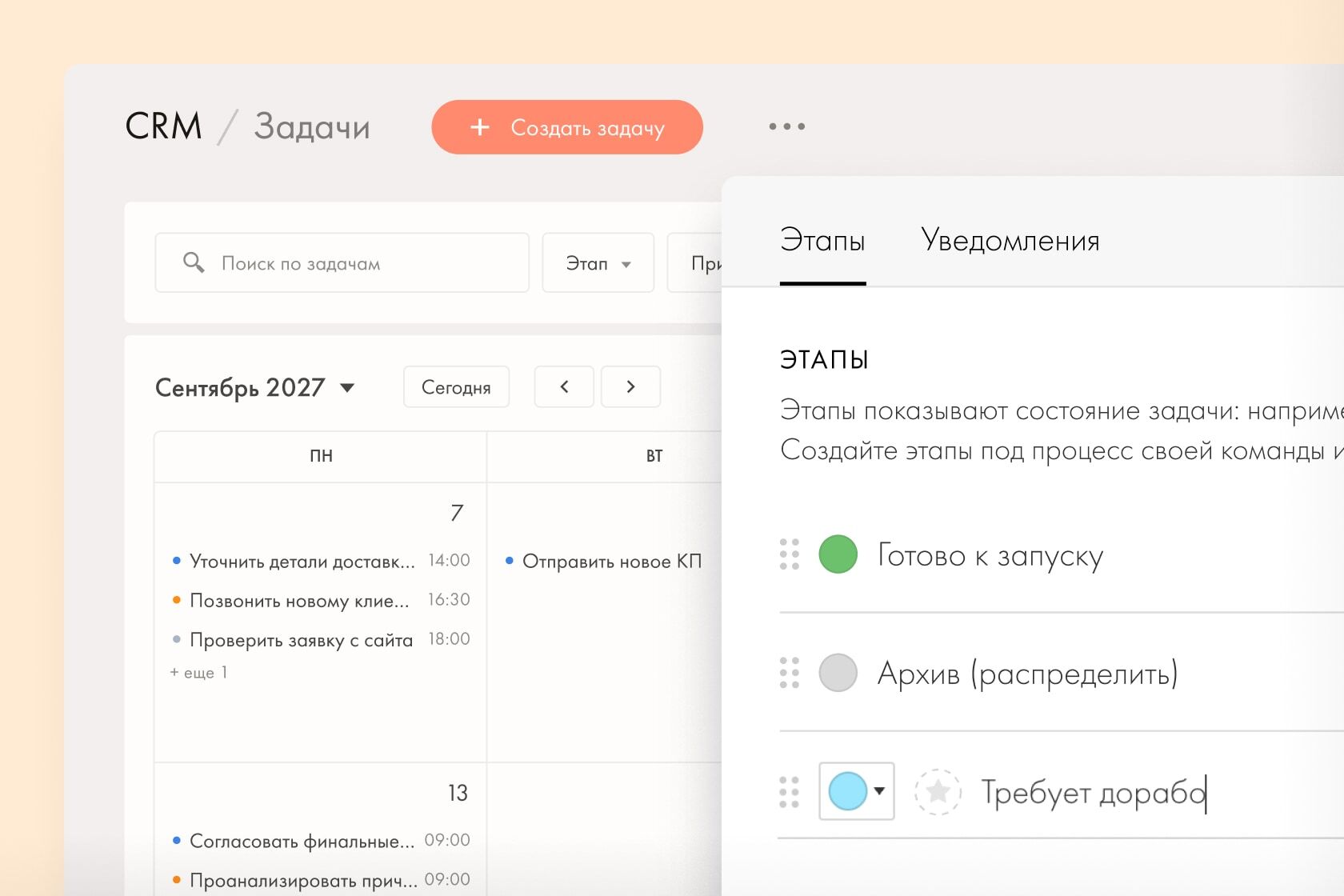Grab drag handle of Архив (распределить)
The height and width of the screenshot is (896, 1344).
tap(789, 673)
